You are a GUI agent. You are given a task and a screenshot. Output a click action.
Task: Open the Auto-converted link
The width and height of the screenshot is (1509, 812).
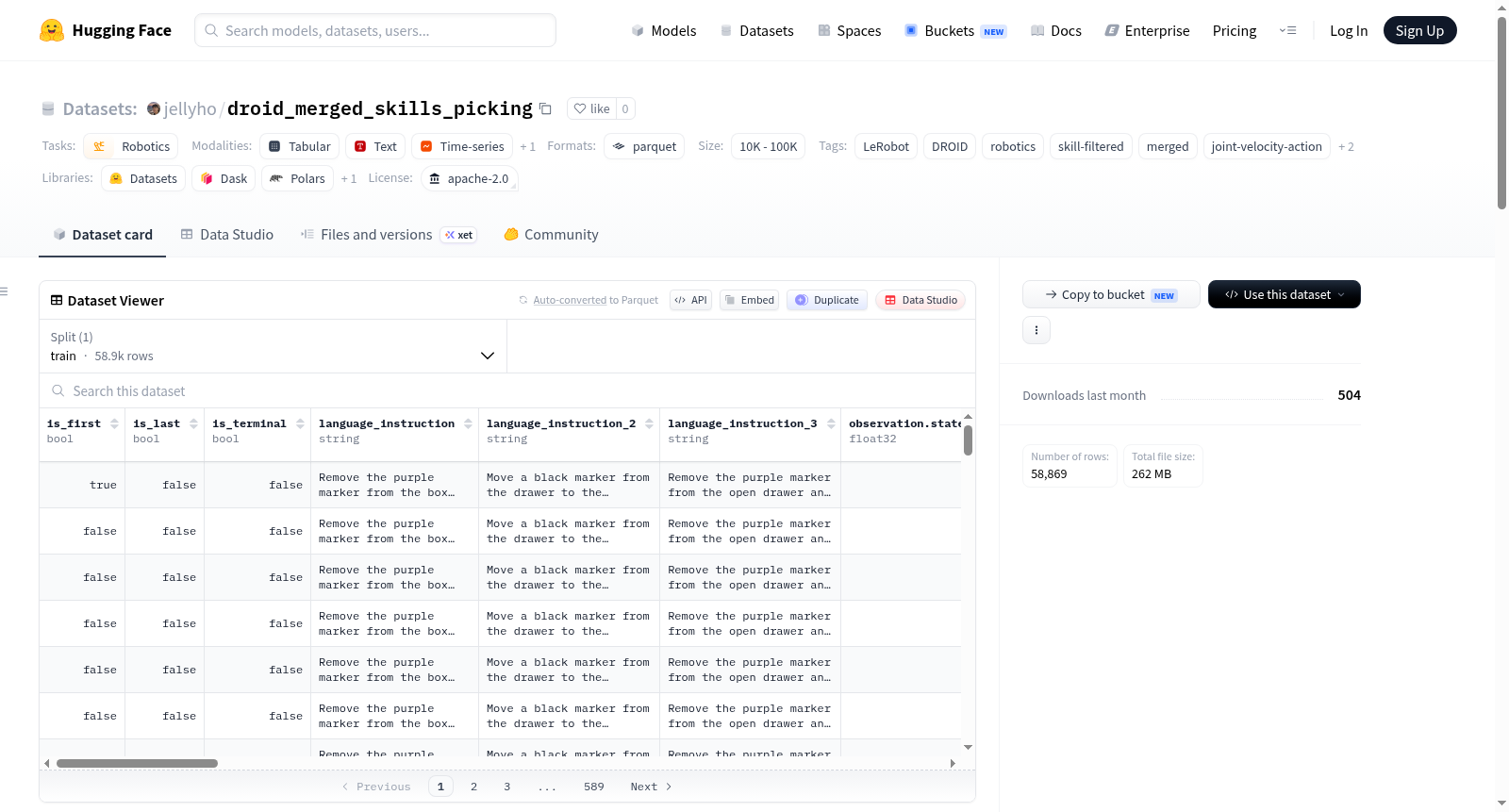pos(570,300)
